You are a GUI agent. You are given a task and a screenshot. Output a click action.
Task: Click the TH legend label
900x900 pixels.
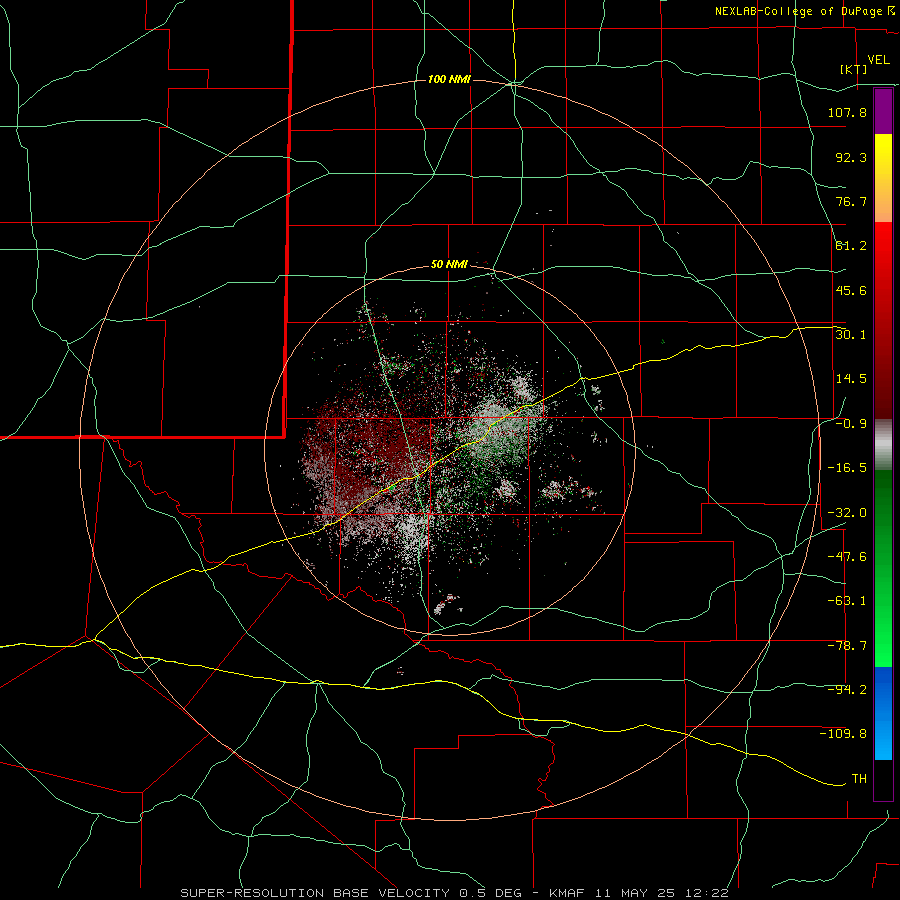pyautogui.click(x=859, y=779)
